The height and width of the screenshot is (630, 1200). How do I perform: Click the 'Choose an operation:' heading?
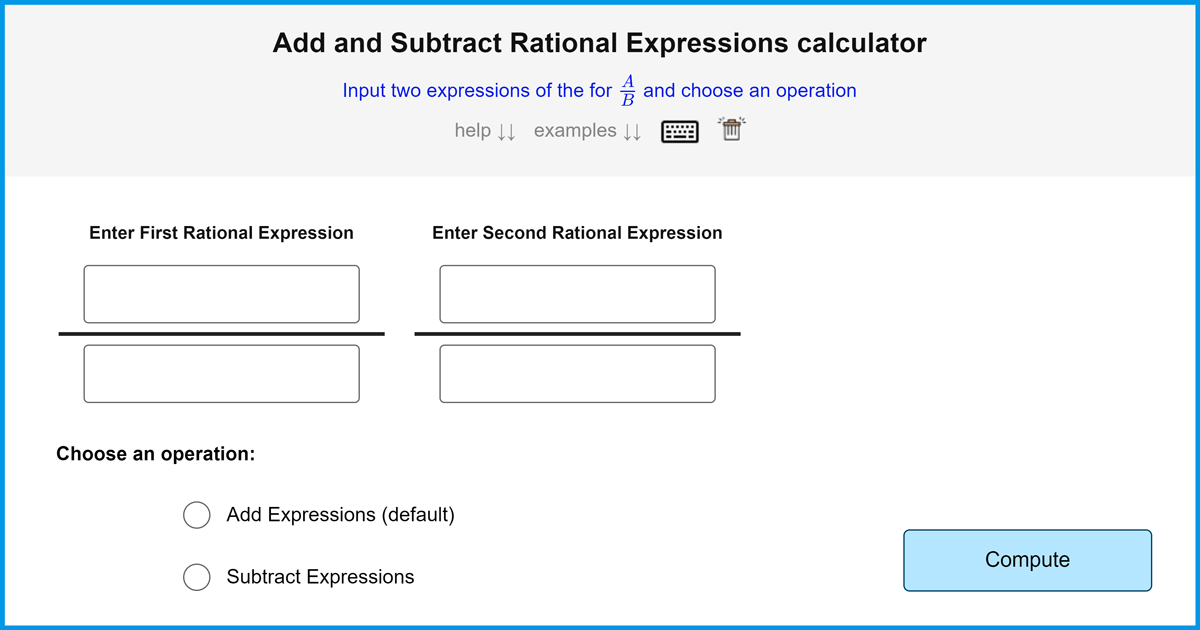coord(156,454)
